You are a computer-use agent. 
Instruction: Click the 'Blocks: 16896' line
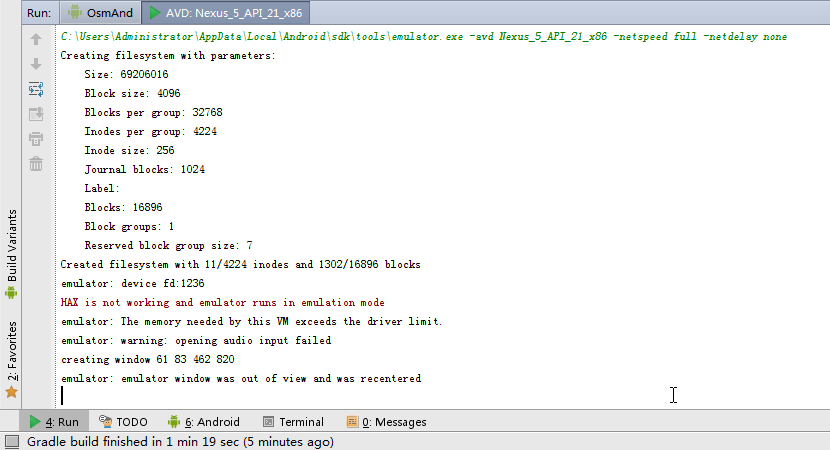pos(123,208)
